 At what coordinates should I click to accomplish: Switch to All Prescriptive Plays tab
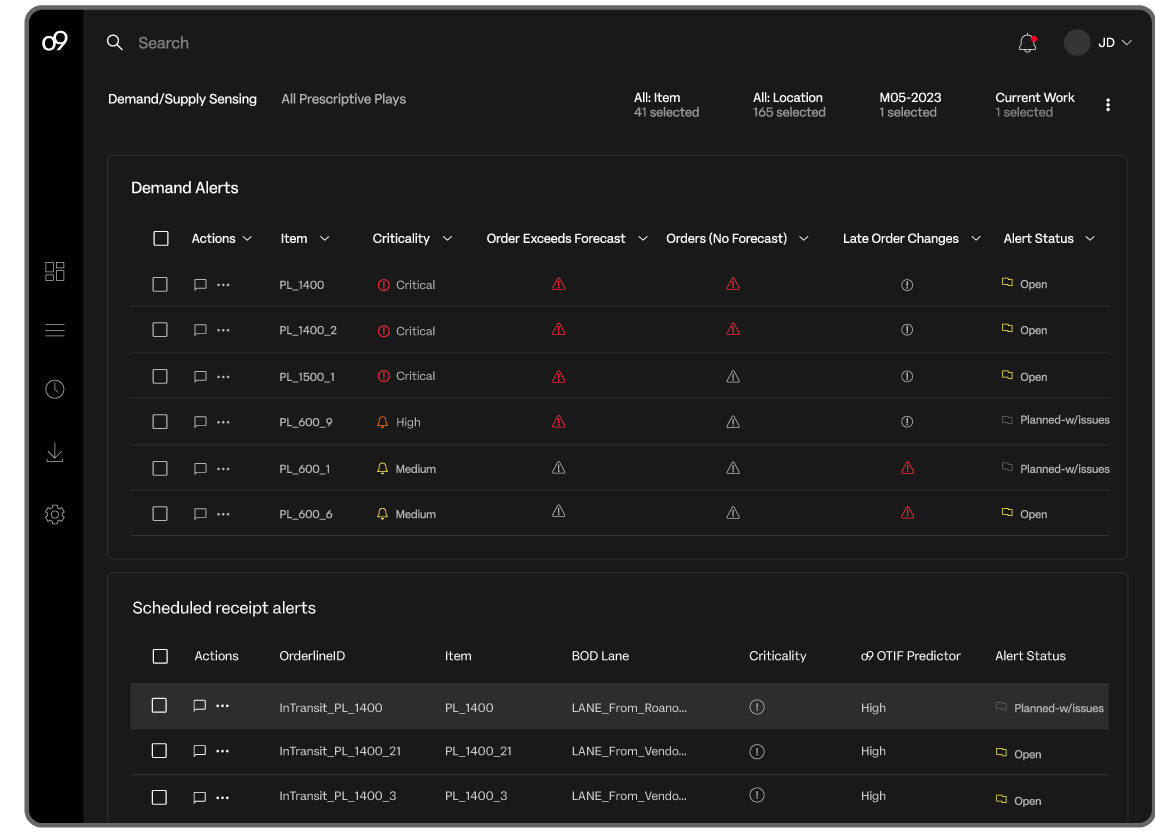[x=343, y=99]
